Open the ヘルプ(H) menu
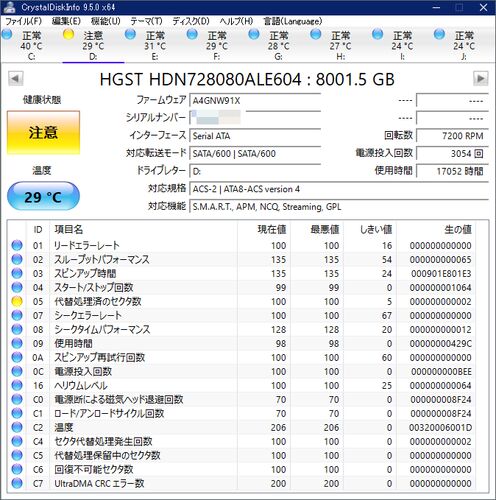This screenshot has width=496, height=500. point(236,21)
